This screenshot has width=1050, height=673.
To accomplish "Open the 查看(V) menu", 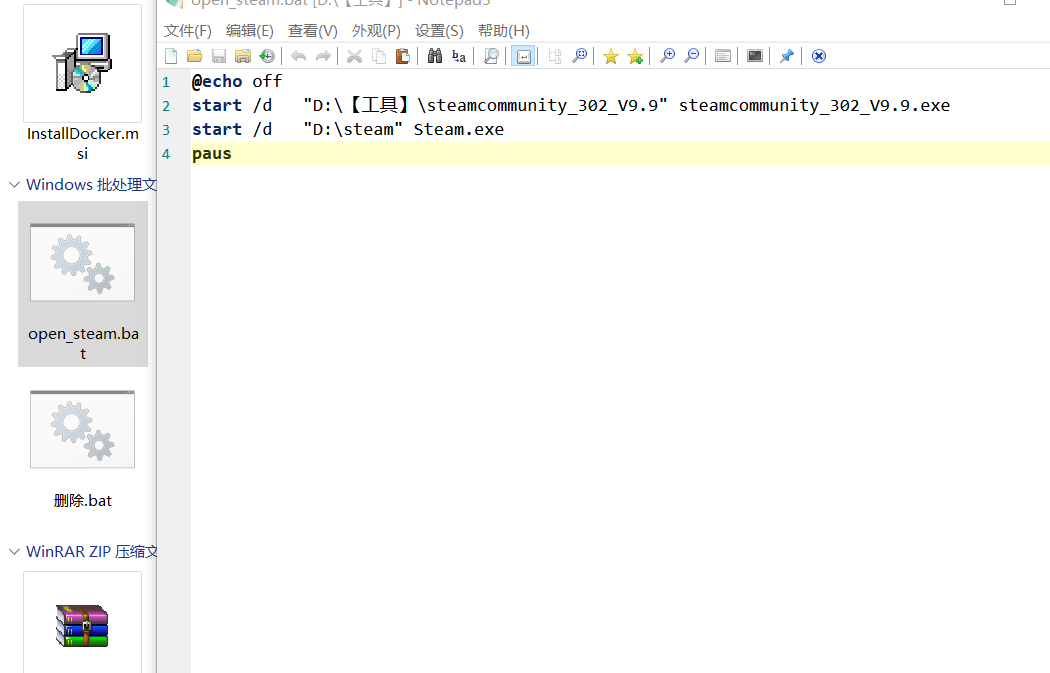I will 313,31.
